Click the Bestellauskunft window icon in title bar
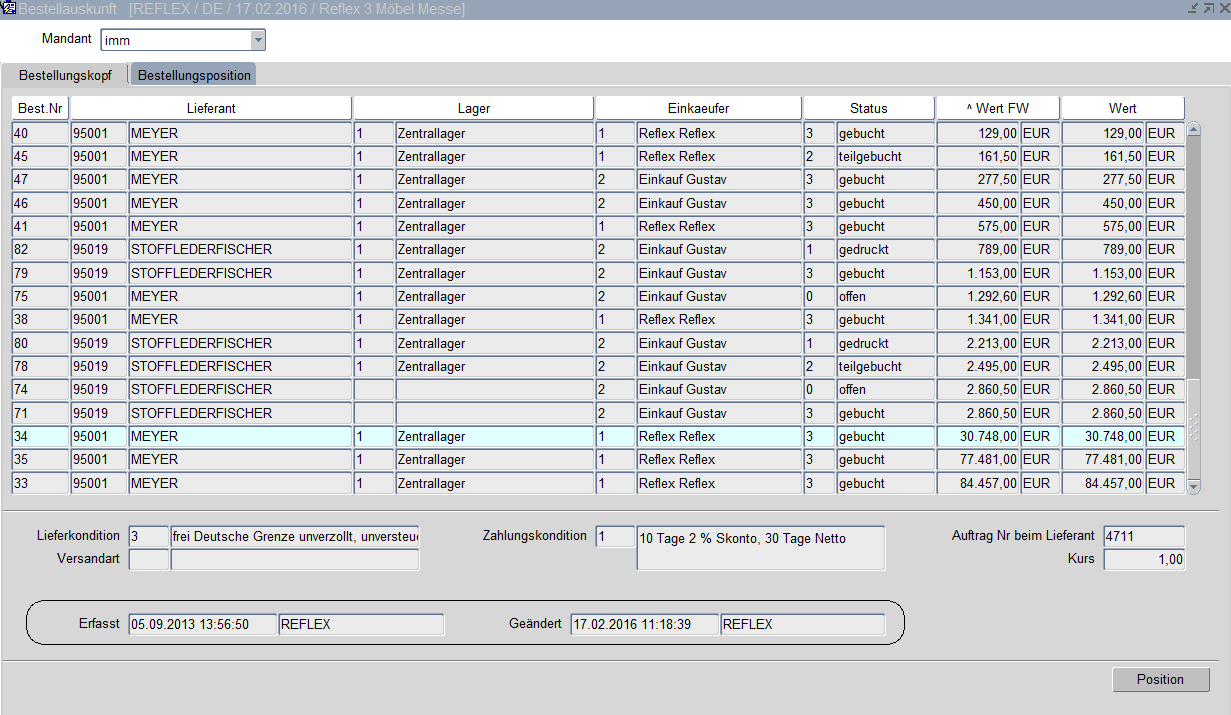Viewport: 1231px width, 715px height. [x=9, y=8]
